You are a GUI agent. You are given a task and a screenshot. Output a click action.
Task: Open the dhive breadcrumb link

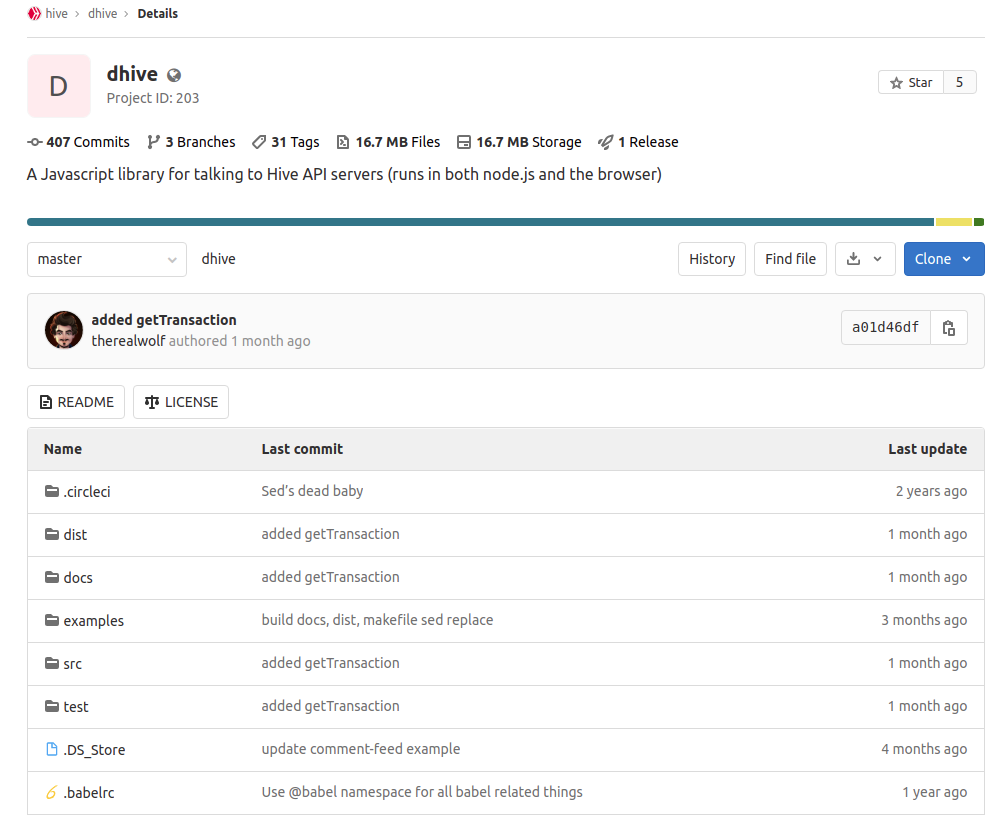pos(102,13)
